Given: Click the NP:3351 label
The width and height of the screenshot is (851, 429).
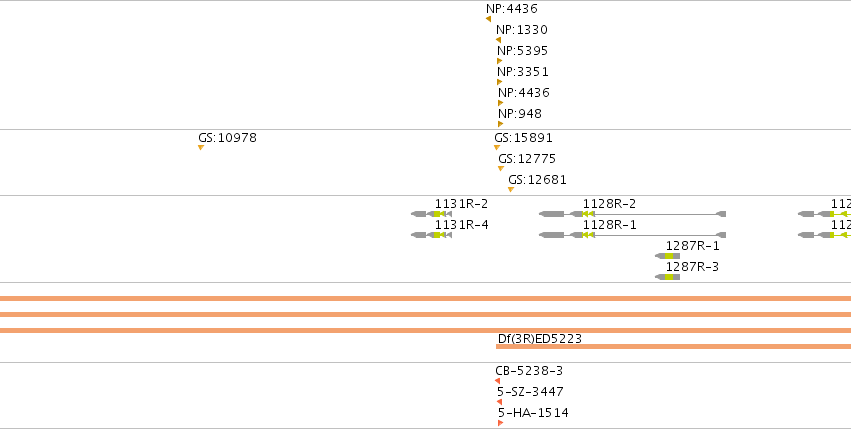Looking at the screenshot, I should [523, 72].
